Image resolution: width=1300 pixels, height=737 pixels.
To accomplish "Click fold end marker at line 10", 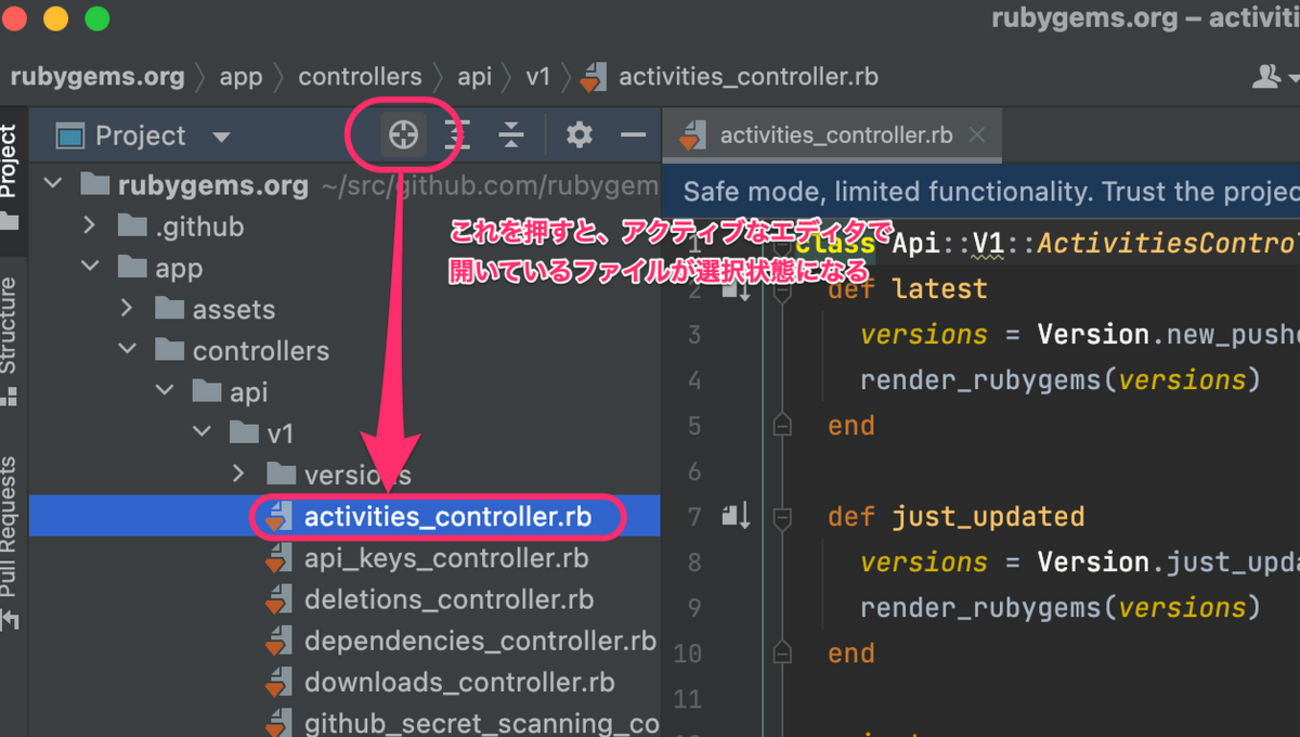I will (783, 653).
